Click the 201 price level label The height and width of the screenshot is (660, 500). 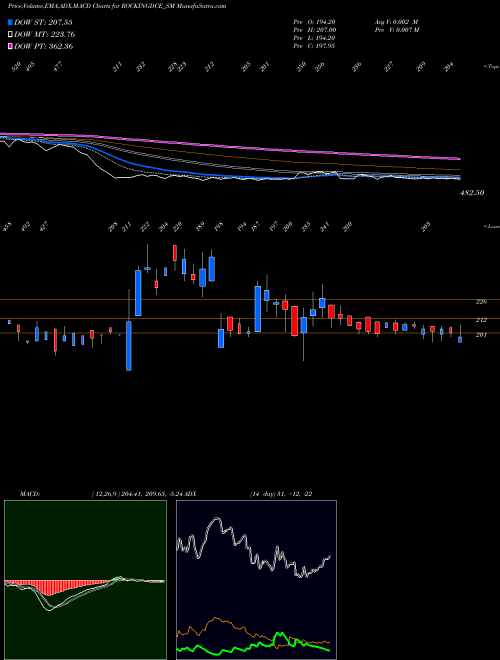pyautogui.click(x=481, y=335)
